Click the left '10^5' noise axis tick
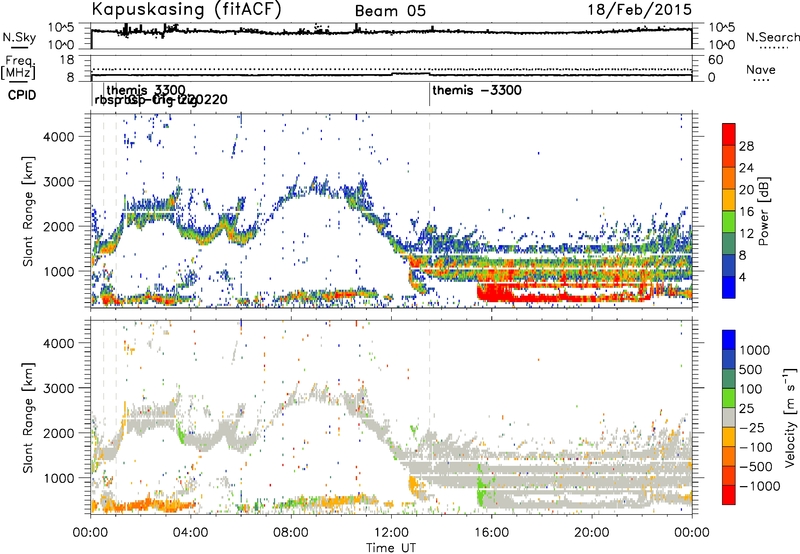The height and width of the screenshot is (554, 800). (61, 27)
